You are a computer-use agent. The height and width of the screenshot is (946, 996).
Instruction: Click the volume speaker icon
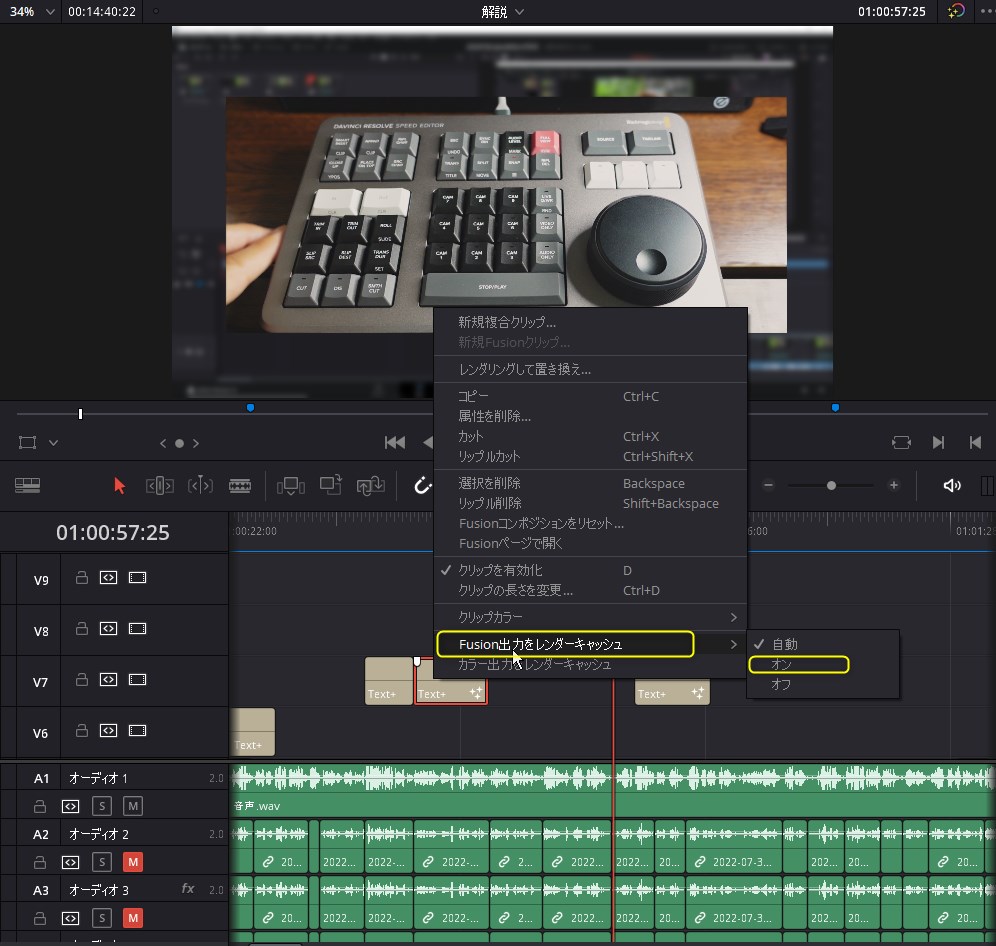click(x=952, y=486)
